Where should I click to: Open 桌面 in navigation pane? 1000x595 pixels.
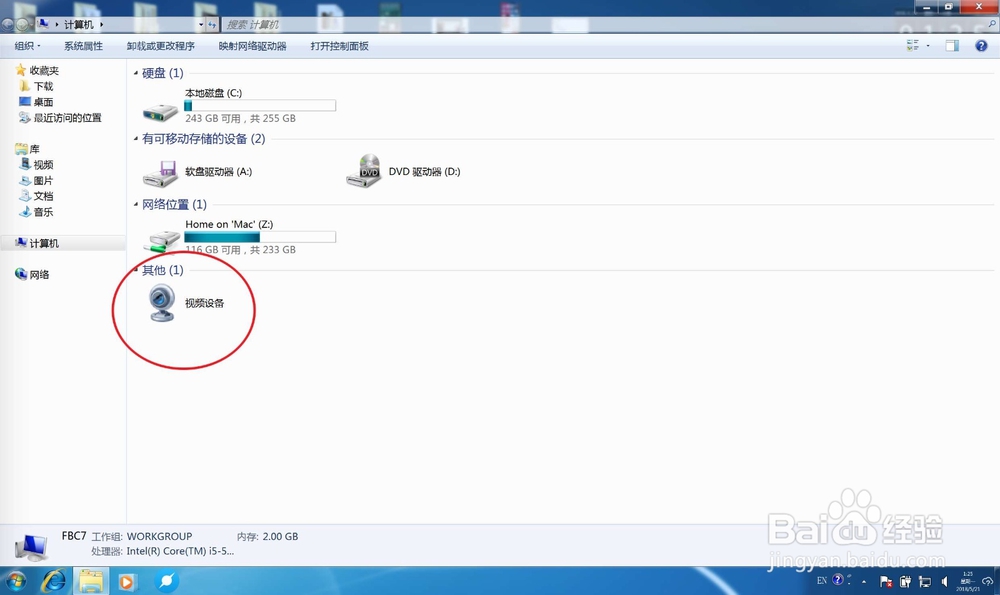click(36, 102)
